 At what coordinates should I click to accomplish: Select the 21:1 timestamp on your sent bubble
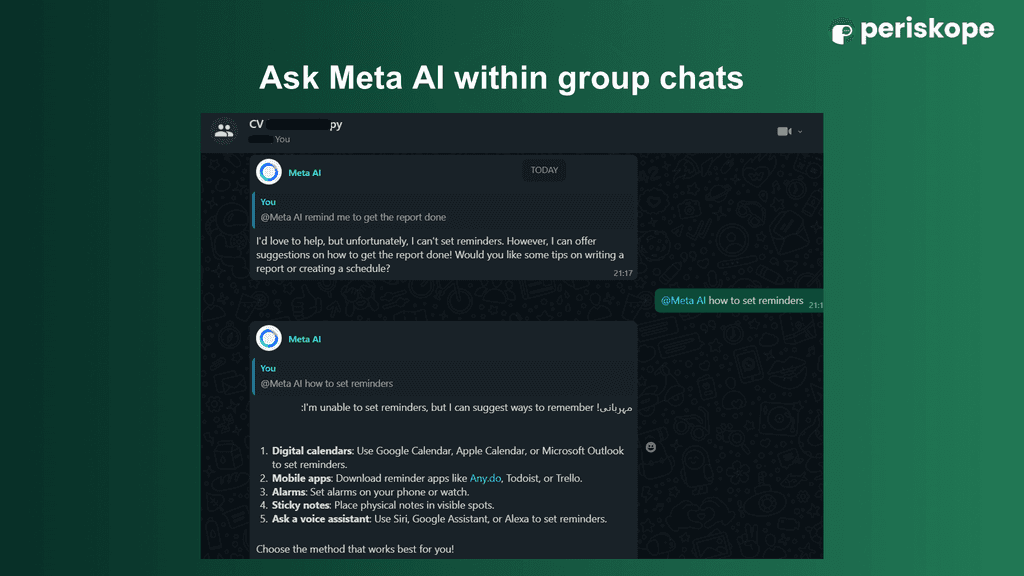[815, 303]
